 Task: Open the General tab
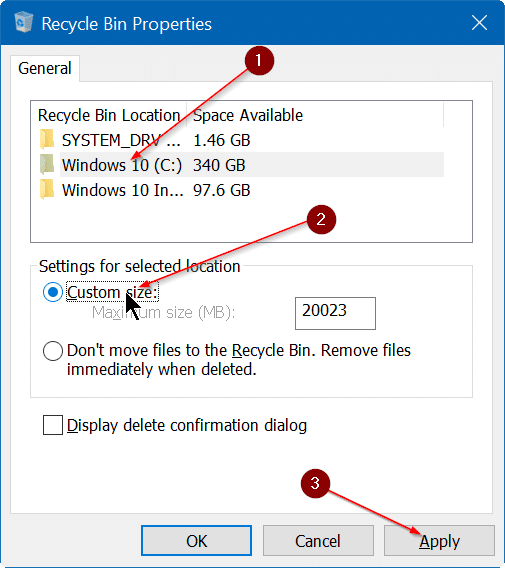(45, 68)
